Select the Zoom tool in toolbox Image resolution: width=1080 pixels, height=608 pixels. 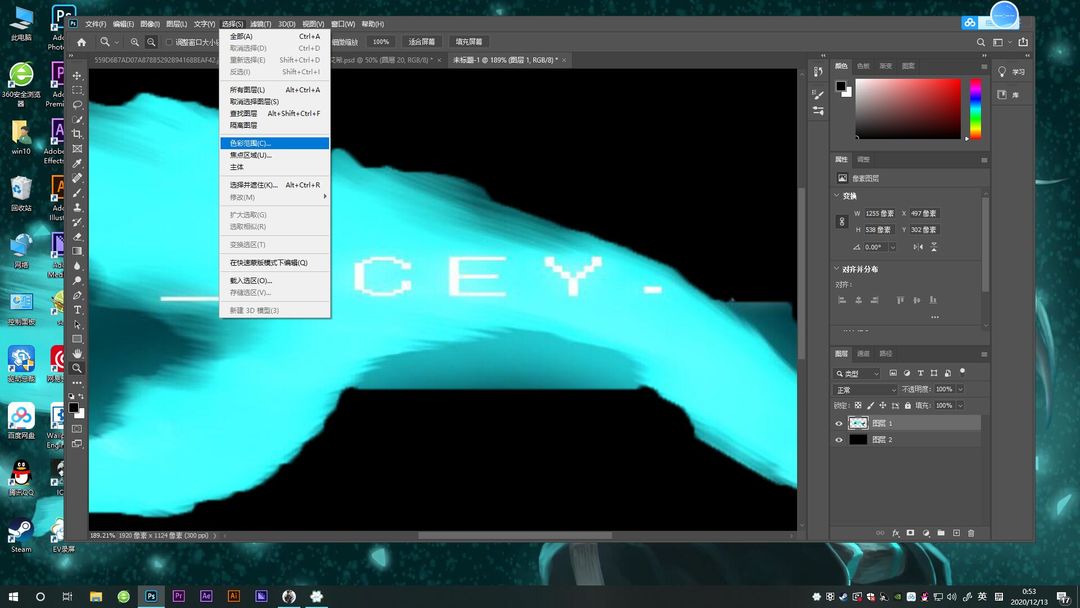point(77,368)
